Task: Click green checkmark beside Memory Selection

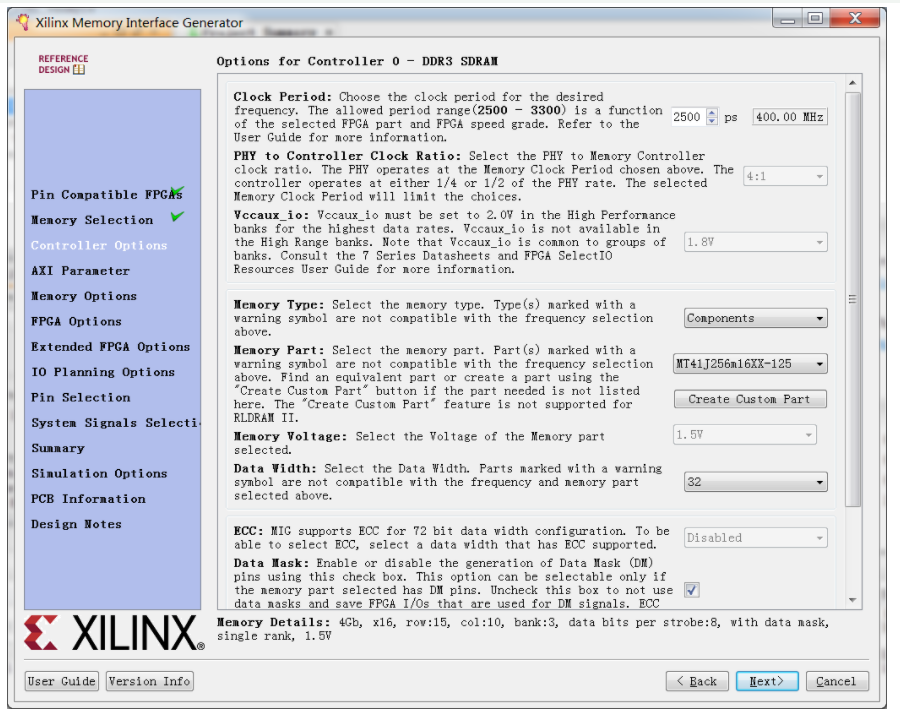Action: pos(177,216)
